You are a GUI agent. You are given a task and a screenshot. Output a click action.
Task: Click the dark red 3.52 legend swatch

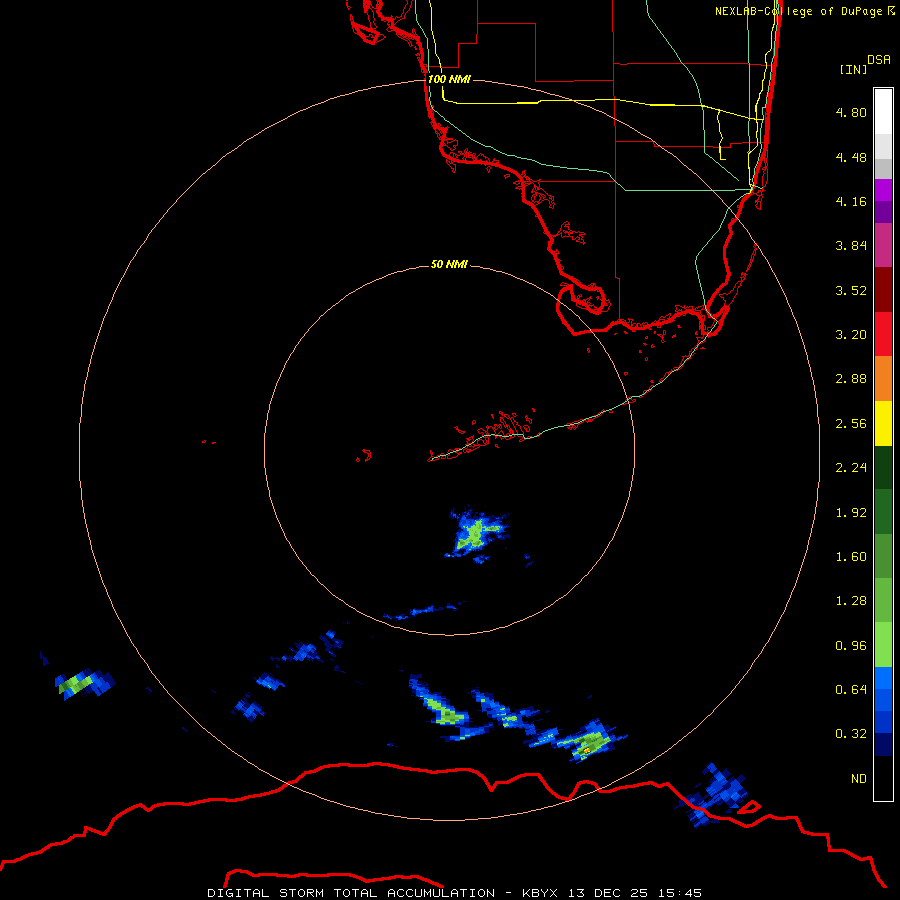pyautogui.click(x=883, y=290)
